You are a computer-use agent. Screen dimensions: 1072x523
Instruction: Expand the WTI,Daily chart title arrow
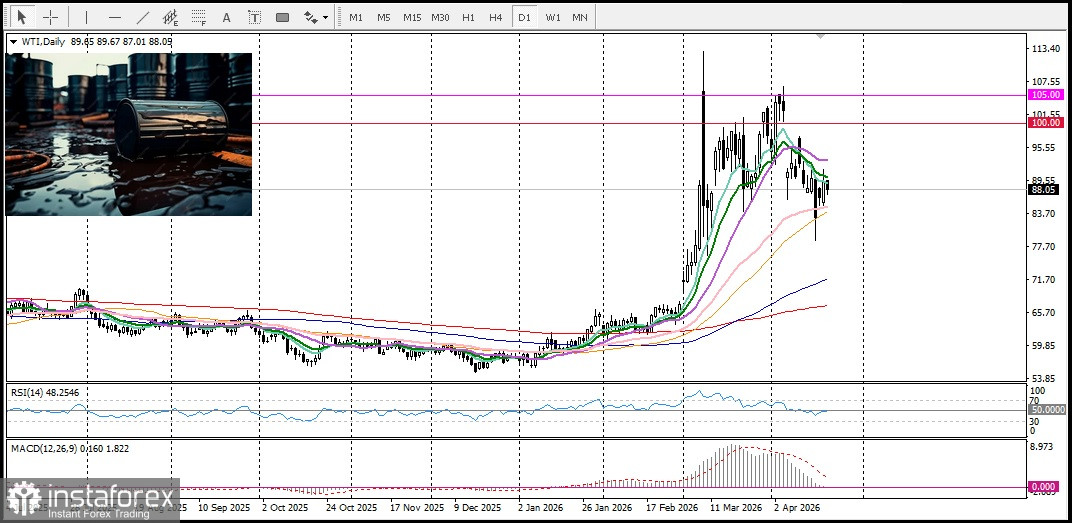[x=13, y=42]
